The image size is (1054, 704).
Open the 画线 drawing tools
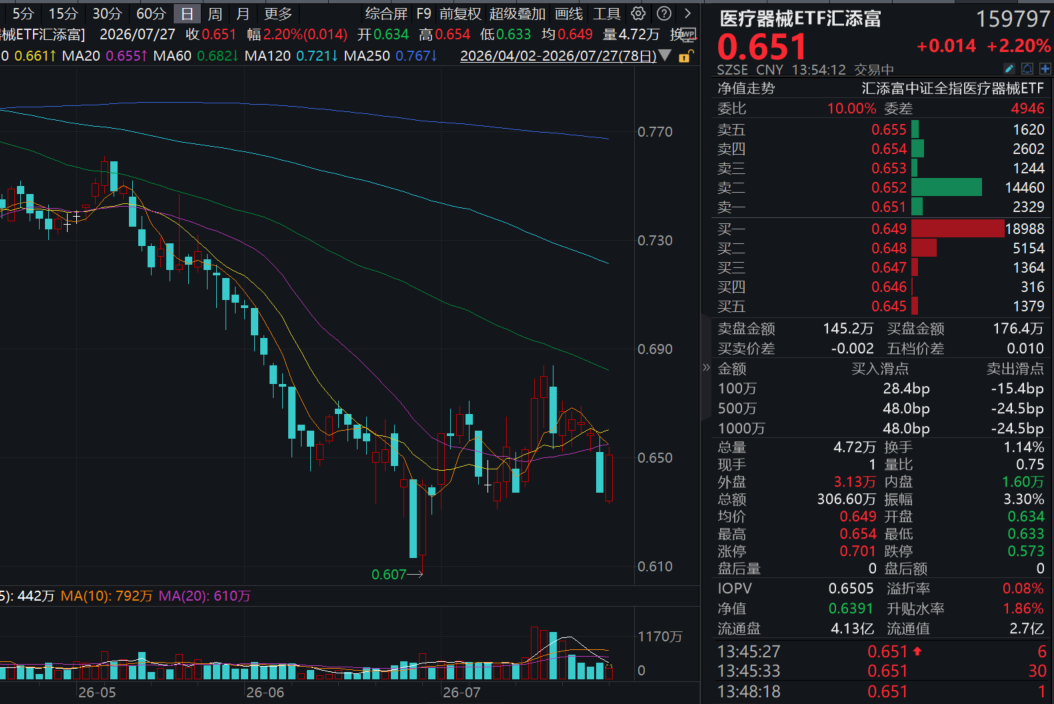click(x=569, y=13)
